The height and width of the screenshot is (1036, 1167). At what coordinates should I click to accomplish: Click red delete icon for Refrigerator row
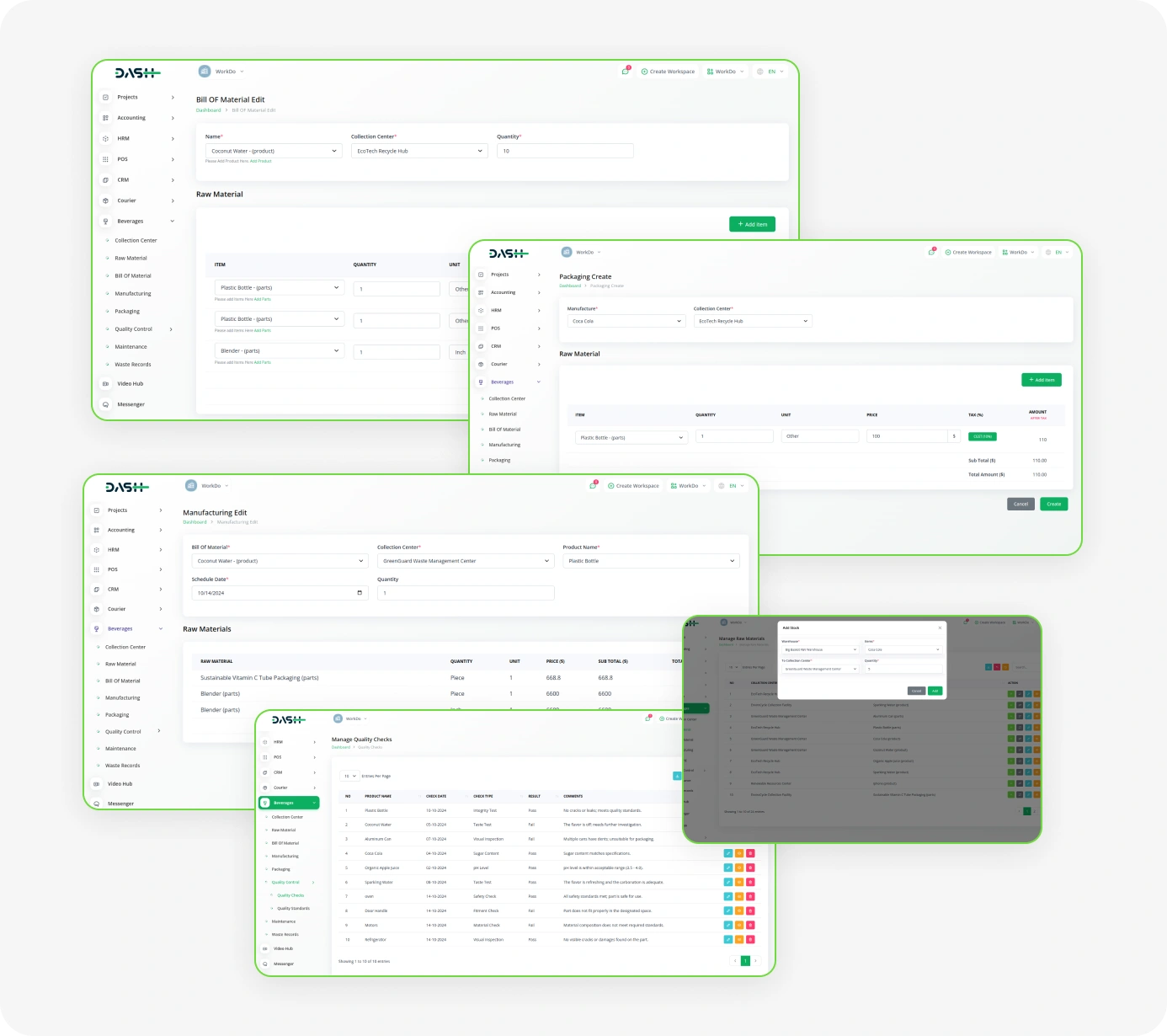coord(749,939)
